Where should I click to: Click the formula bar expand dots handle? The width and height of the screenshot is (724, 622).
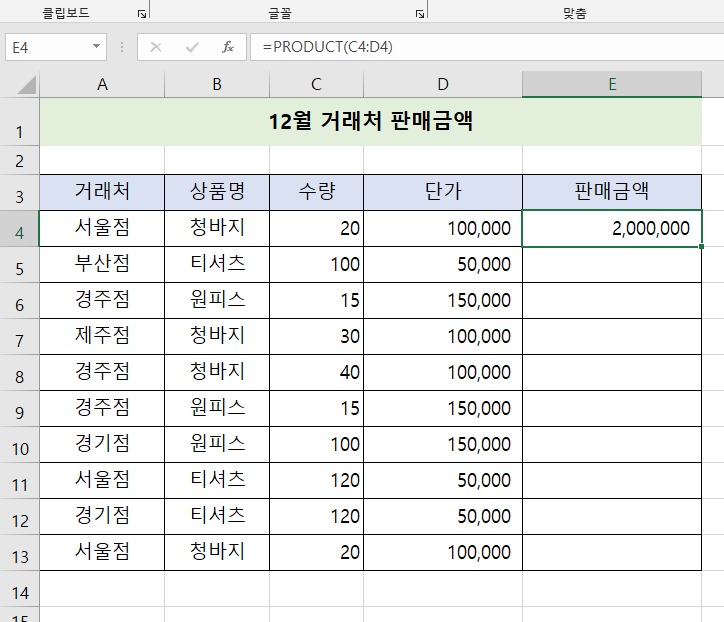(x=122, y=47)
